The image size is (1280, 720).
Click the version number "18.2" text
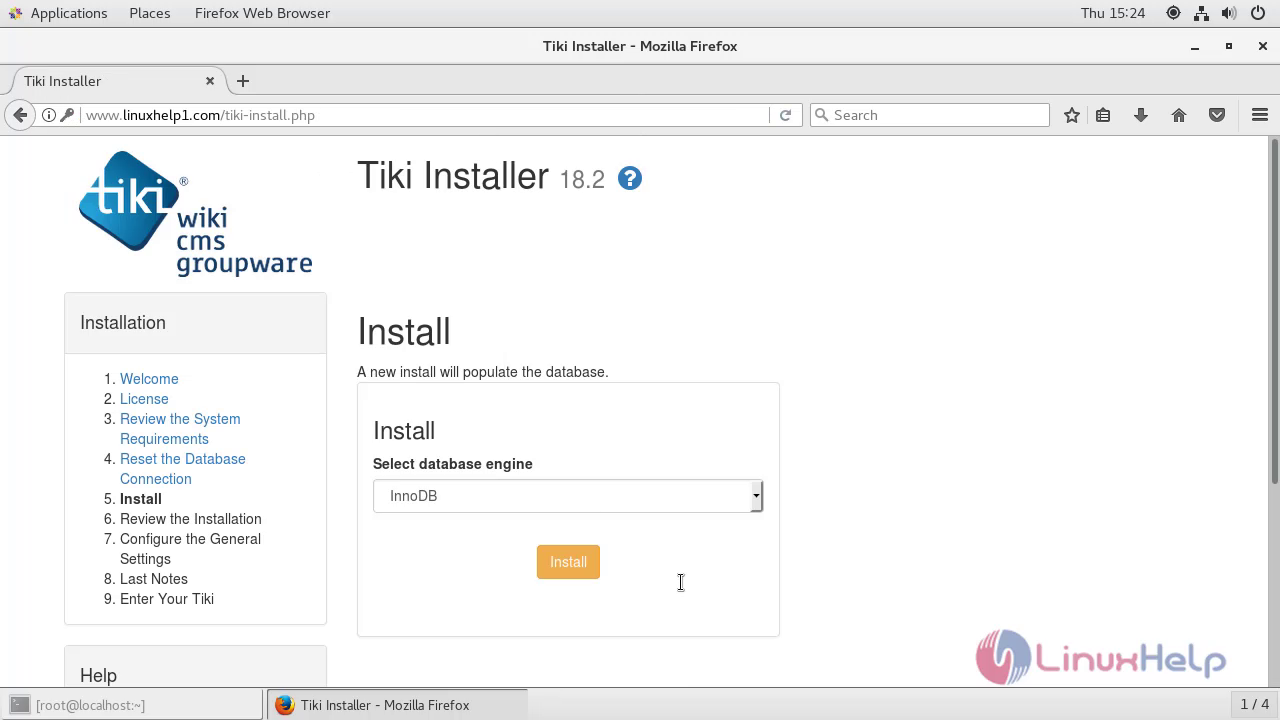[582, 180]
